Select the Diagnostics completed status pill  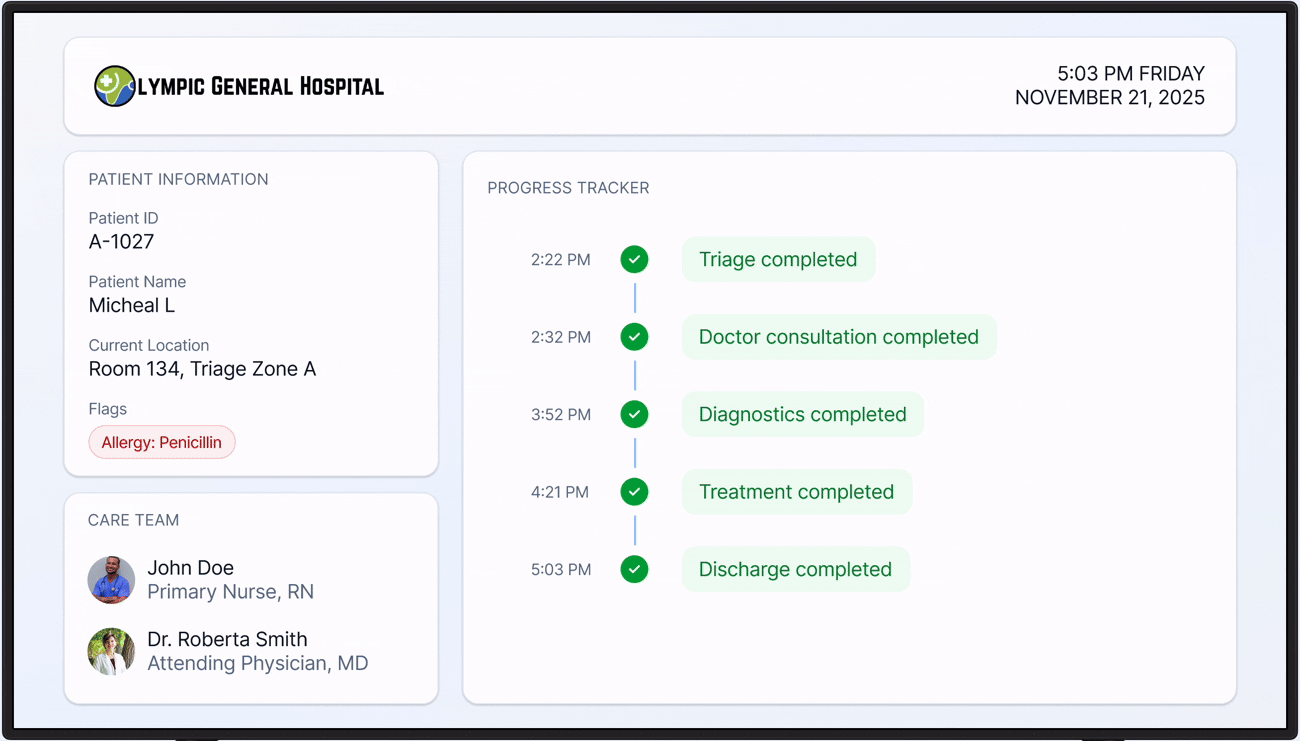(802, 414)
